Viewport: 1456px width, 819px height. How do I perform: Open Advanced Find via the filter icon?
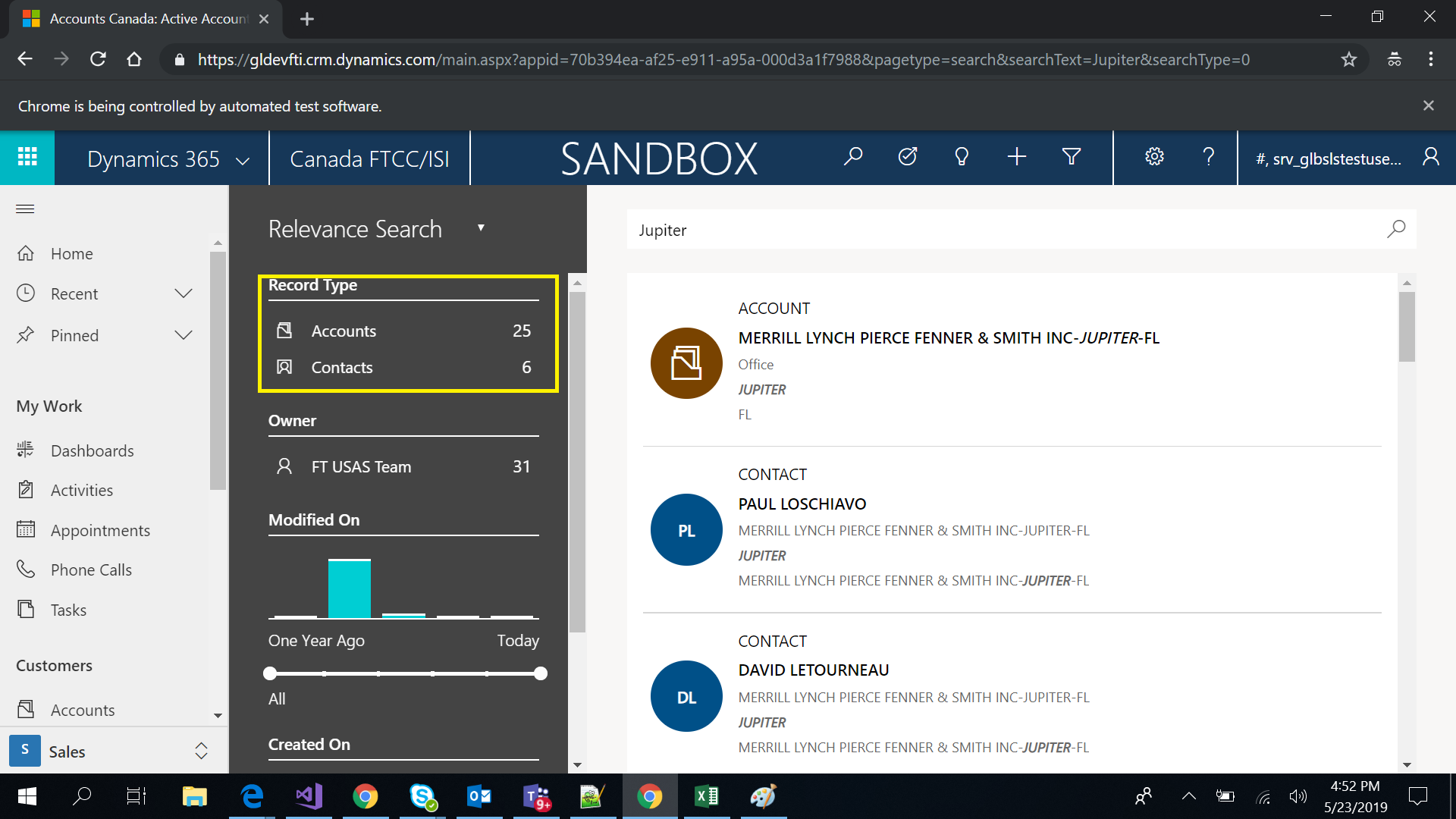(x=1071, y=157)
